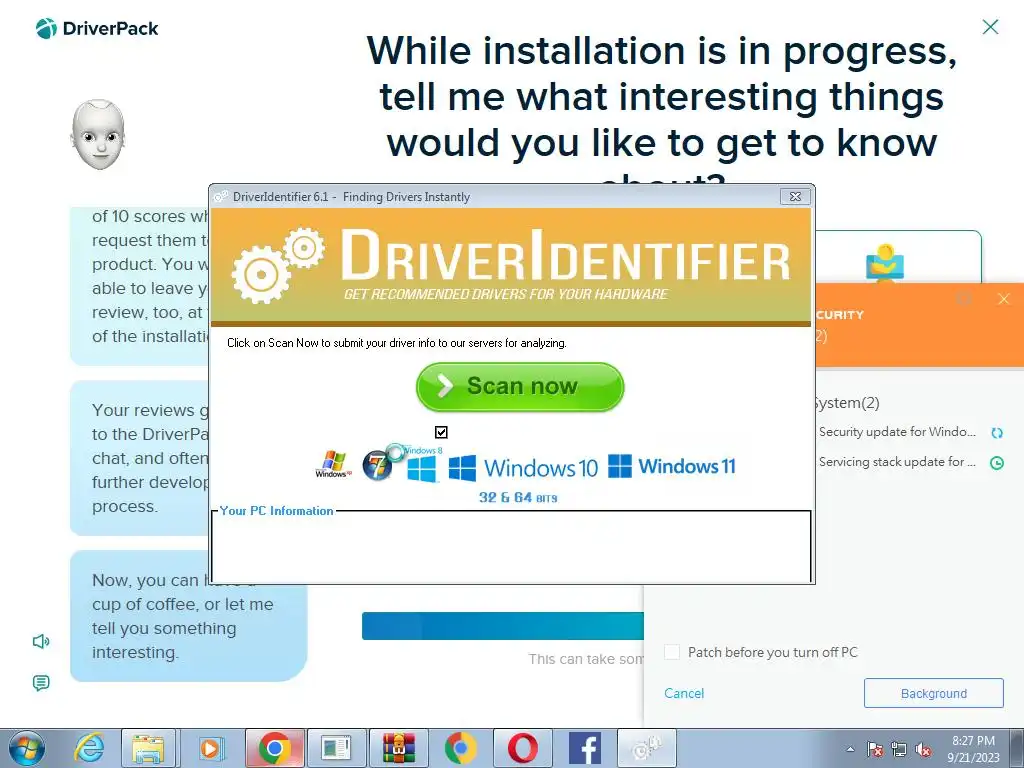This screenshot has width=1024, height=768.
Task: Click the System(2) section heading
Action: (847, 403)
